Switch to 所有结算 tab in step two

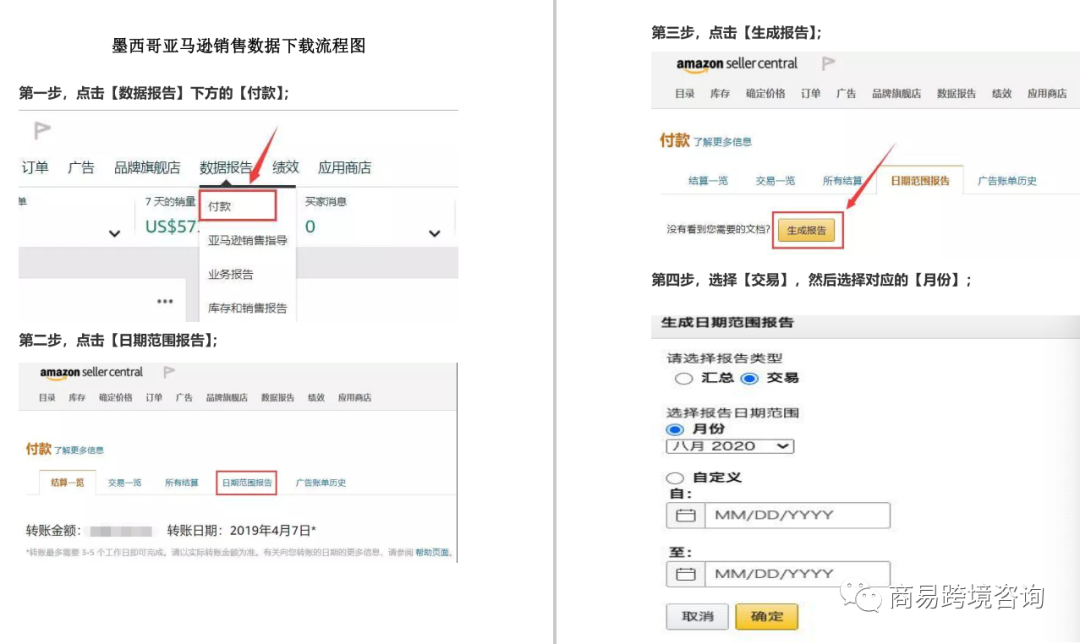pyautogui.click(x=181, y=483)
